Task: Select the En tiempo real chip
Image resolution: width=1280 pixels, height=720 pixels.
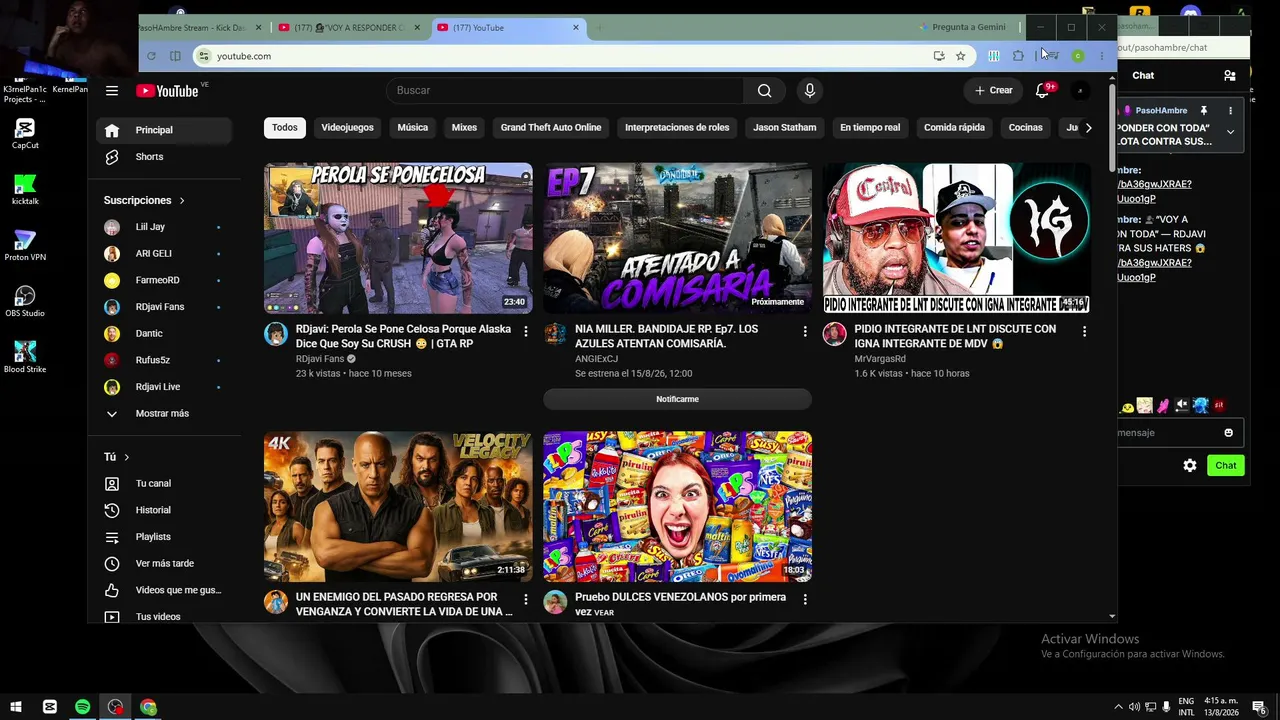Action: [870, 128]
